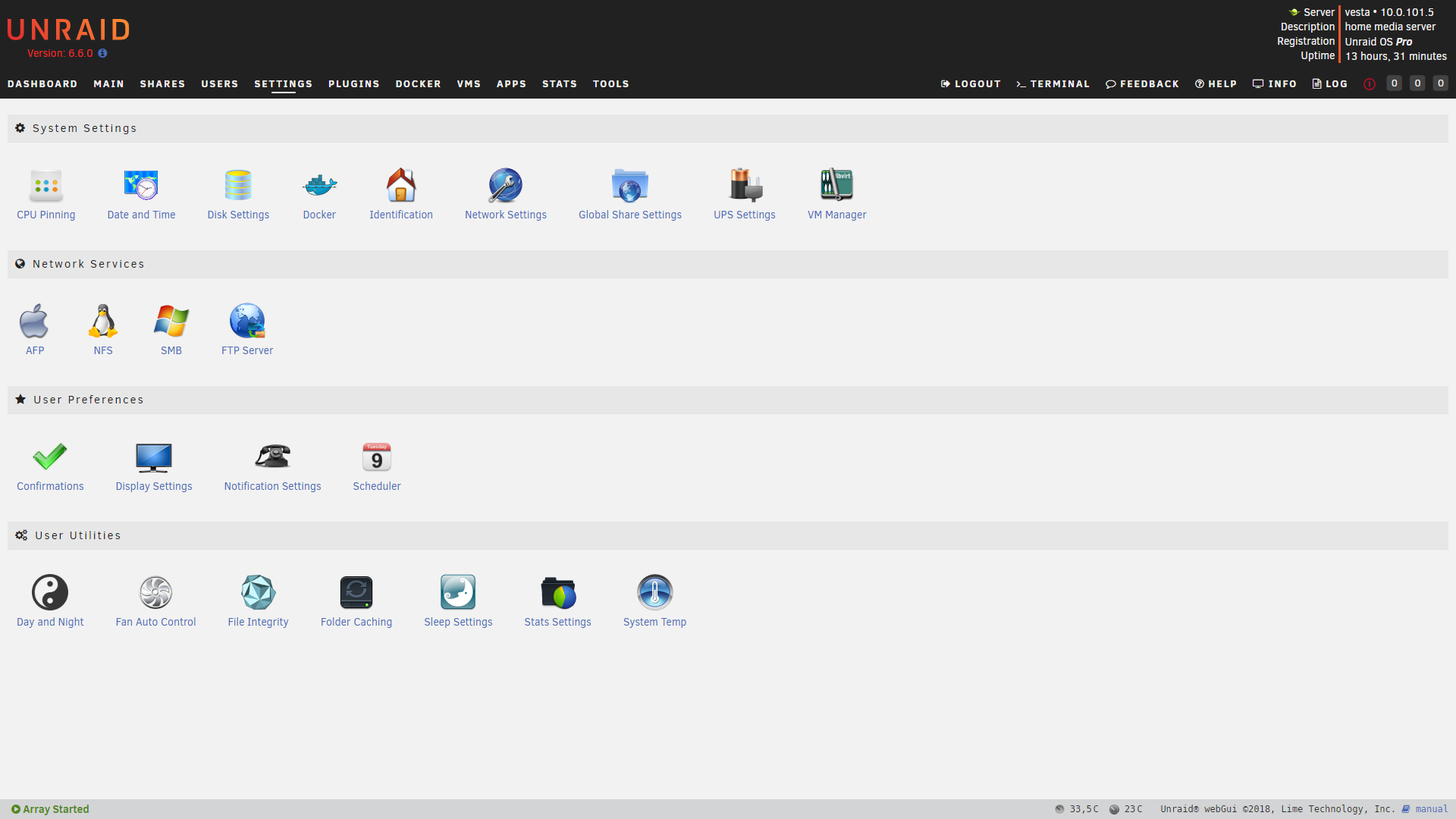Click the red alert notification icon

pyautogui.click(x=1370, y=84)
